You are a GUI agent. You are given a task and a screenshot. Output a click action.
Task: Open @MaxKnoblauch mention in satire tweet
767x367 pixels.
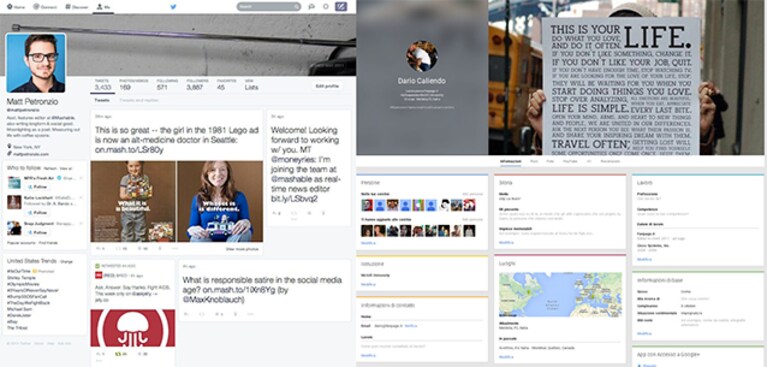click(x=213, y=299)
